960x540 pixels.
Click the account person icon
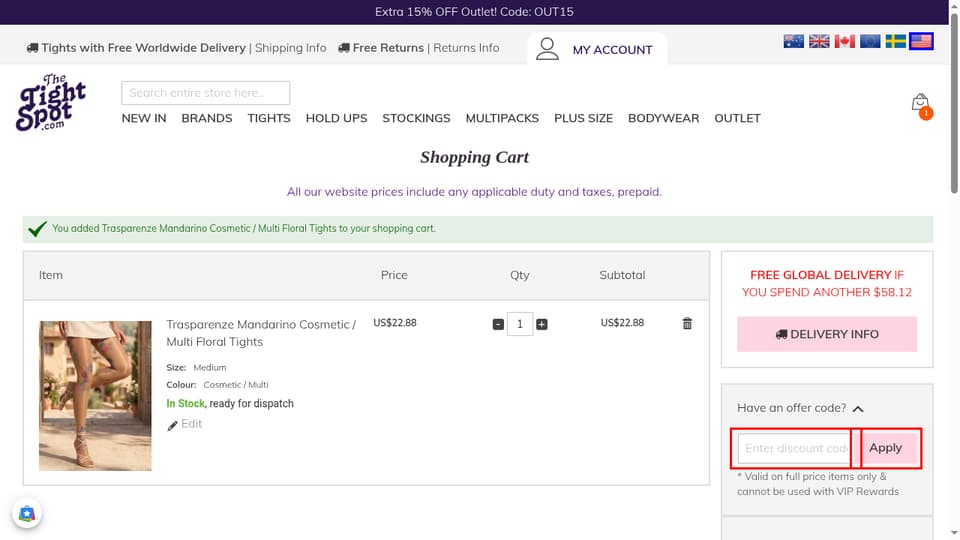pyautogui.click(x=547, y=49)
